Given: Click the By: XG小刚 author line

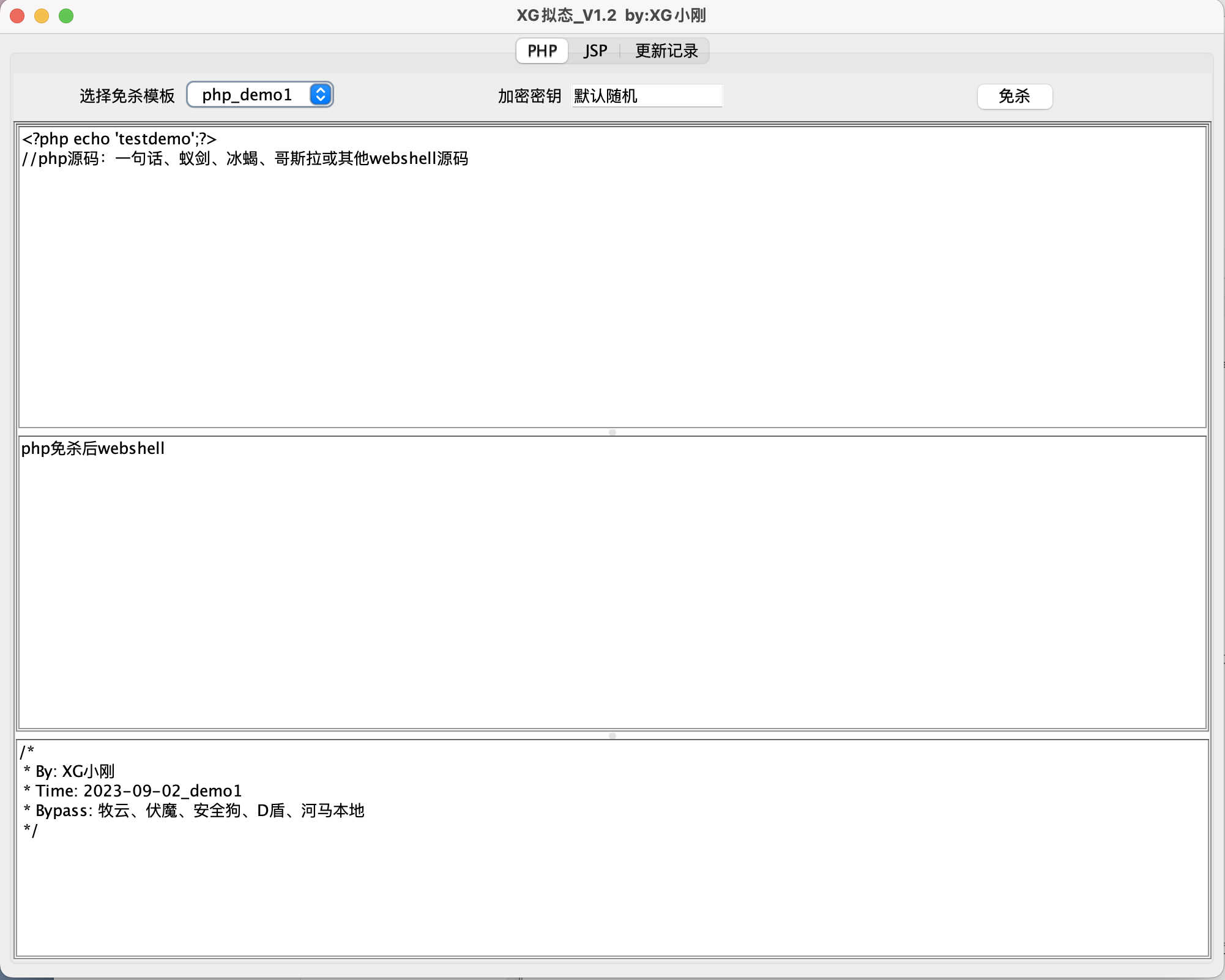Looking at the screenshot, I should [x=69, y=771].
